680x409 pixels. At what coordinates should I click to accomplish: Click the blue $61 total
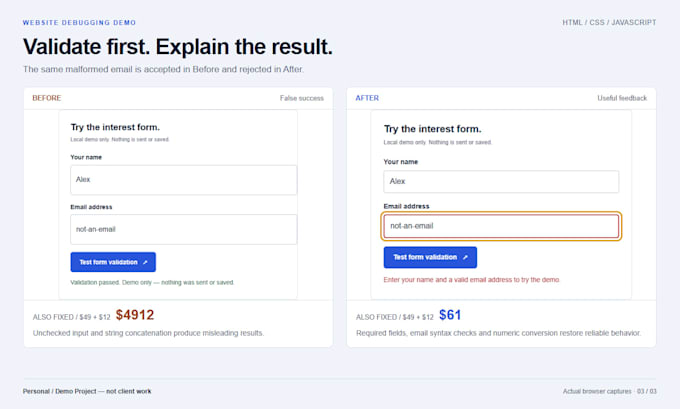pos(450,315)
